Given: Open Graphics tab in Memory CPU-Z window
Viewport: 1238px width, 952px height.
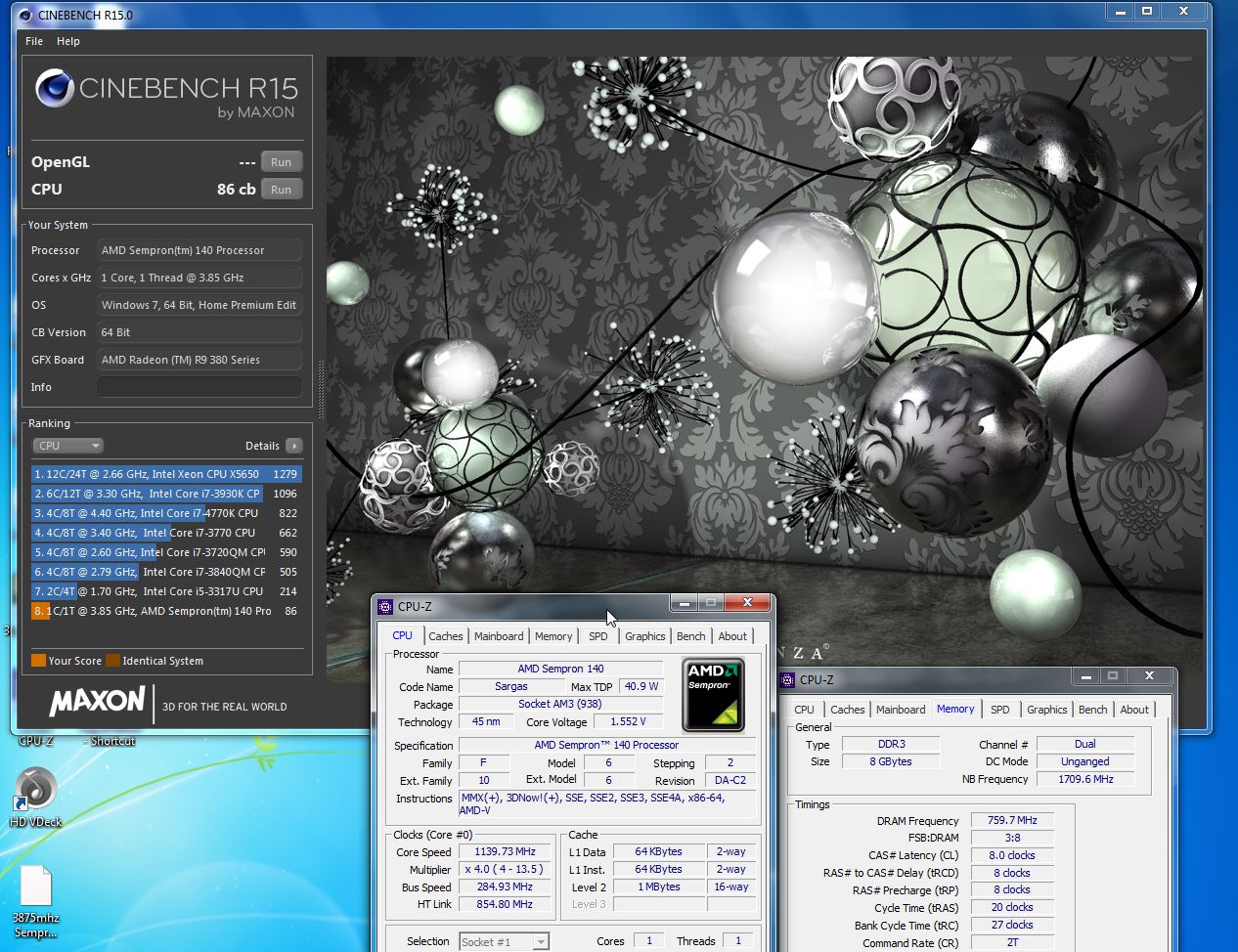Looking at the screenshot, I should point(1047,710).
